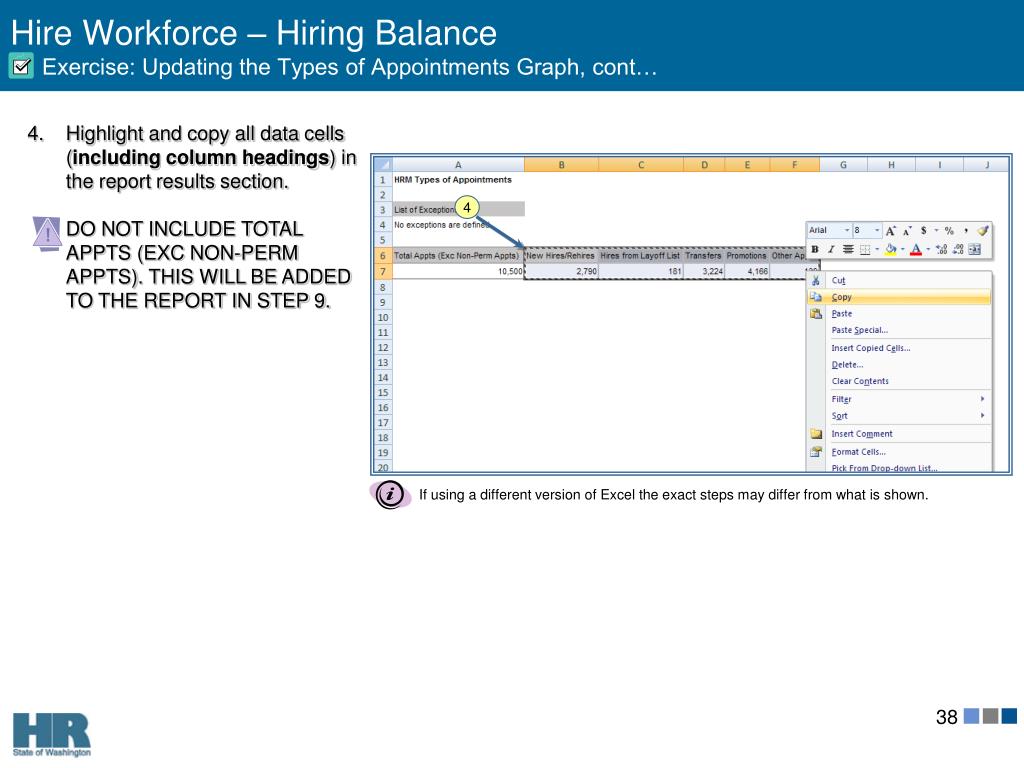The height and width of the screenshot is (768, 1024).
Task: Click the 'New Hires/Rehires' heading cell
Action: tap(561, 255)
